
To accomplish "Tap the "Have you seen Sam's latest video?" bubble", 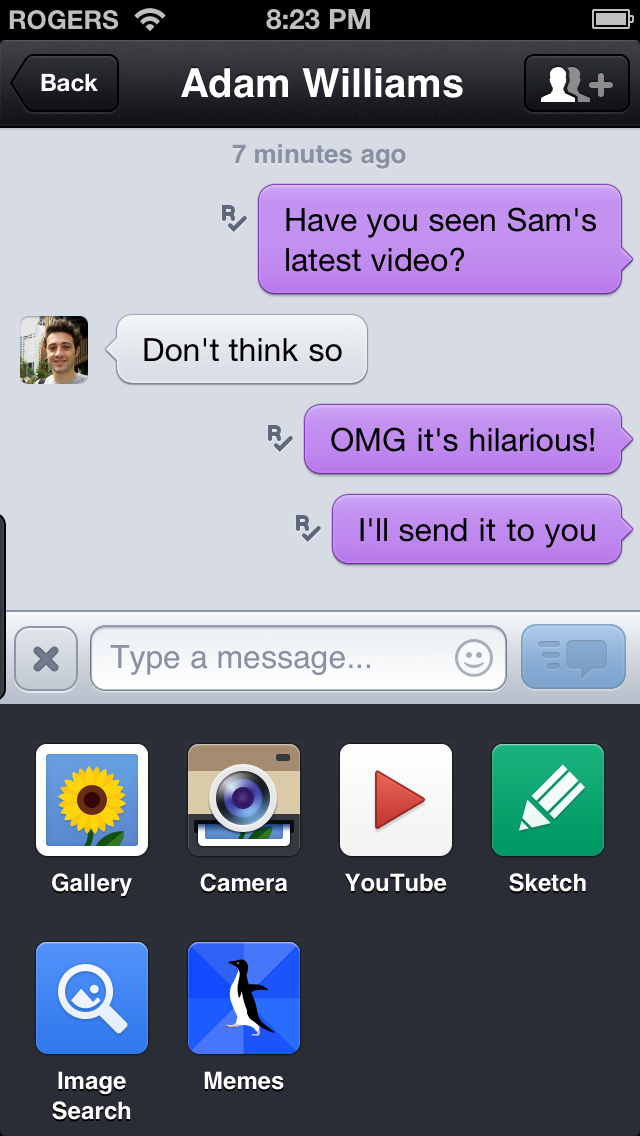I will coord(440,240).
